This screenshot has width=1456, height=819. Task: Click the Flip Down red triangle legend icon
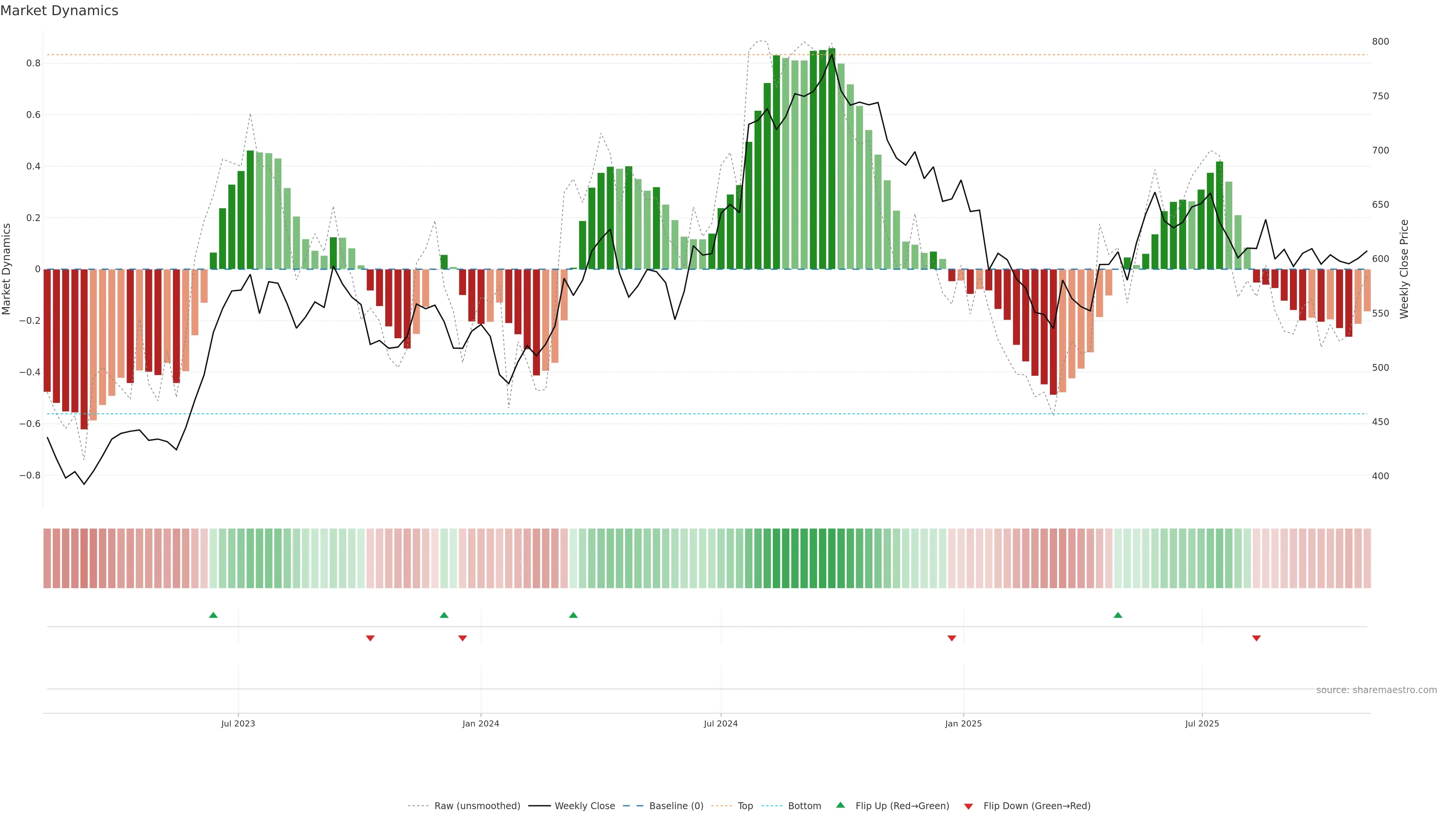(968, 806)
